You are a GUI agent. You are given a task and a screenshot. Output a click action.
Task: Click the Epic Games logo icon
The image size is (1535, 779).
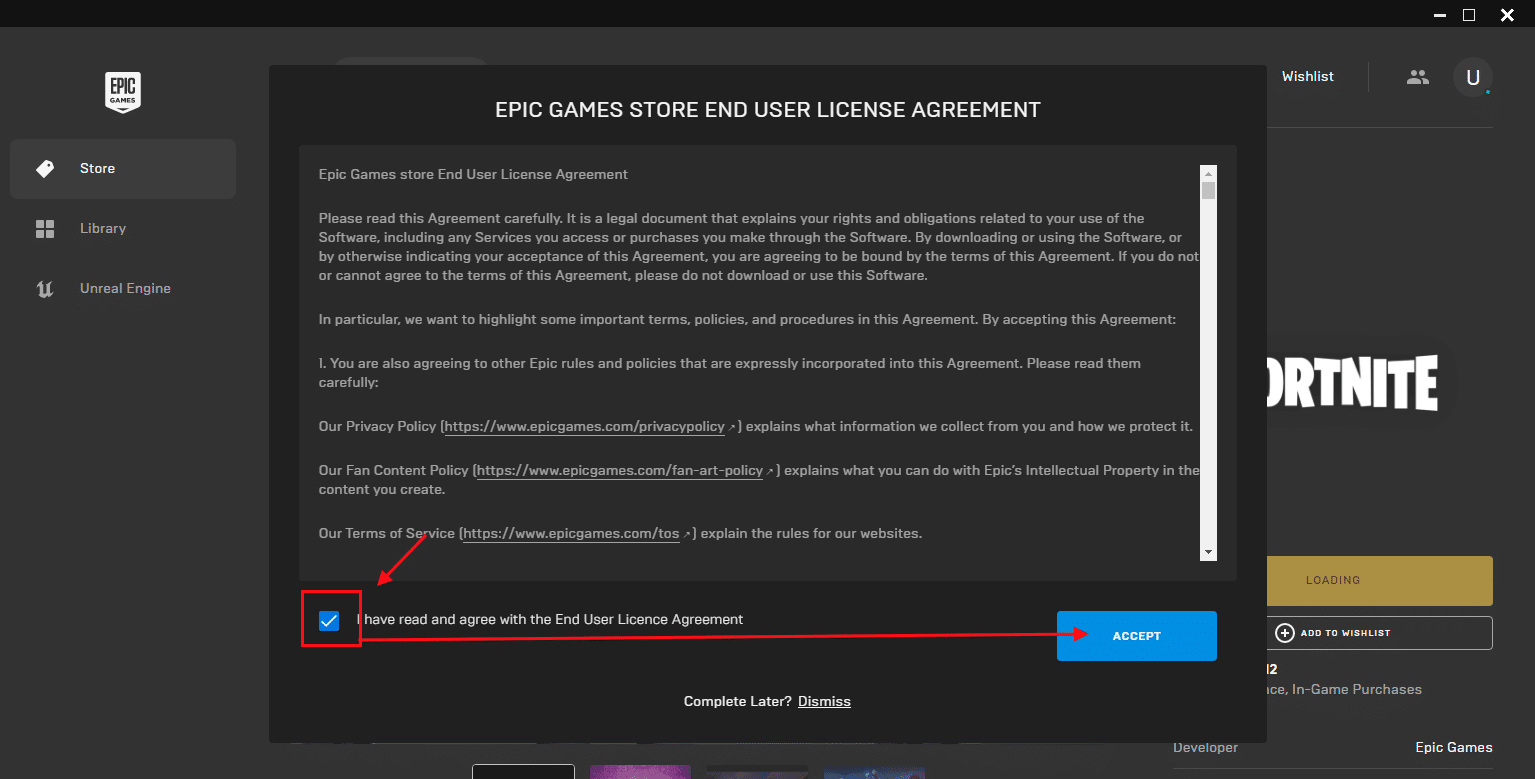[x=123, y=91]
